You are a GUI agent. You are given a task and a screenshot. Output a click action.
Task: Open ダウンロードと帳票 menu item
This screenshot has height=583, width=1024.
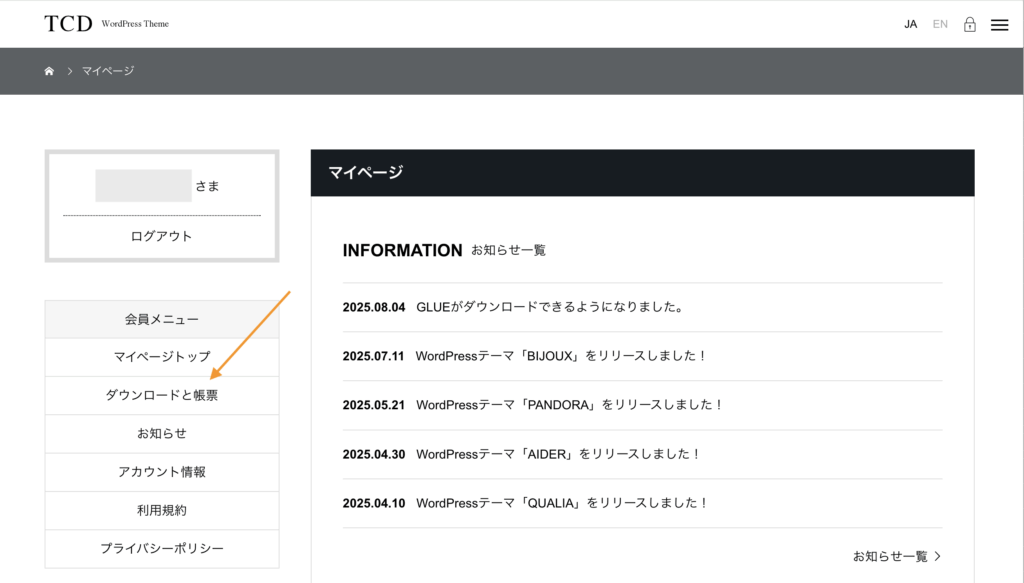pos(162,396)
